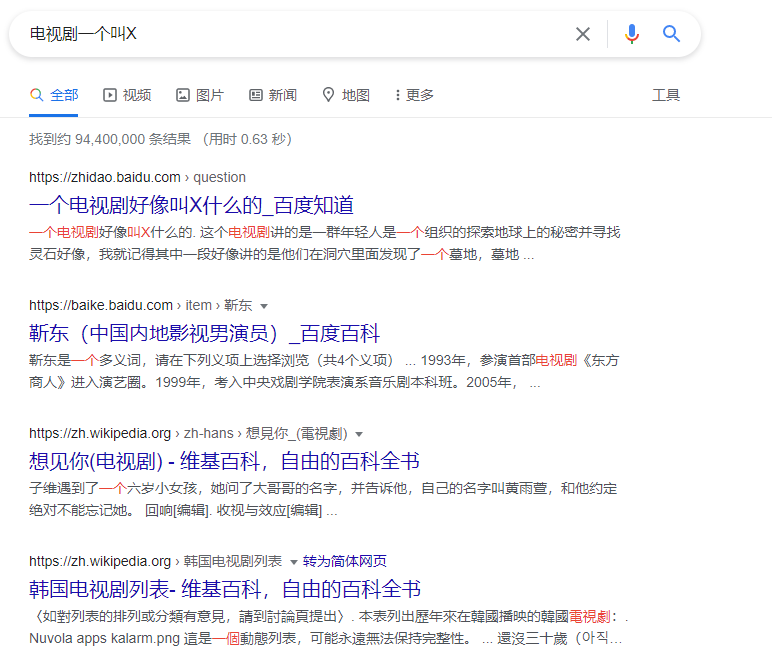The height and width of the screenshot is (649, 772).
Task: Click snippet text starting 一个电视剧好像叫X什么的. 这个电视剧
Action: click(x=324, y=243)
